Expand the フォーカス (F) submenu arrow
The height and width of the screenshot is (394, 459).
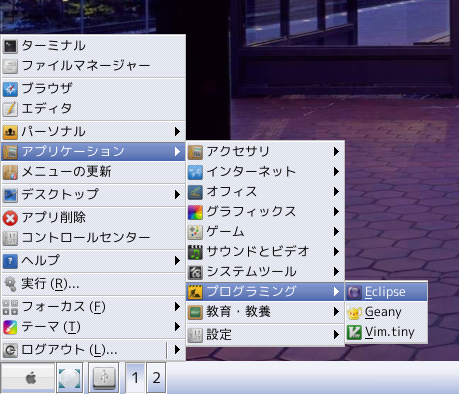pyautogui.click(x=177, y=306)
